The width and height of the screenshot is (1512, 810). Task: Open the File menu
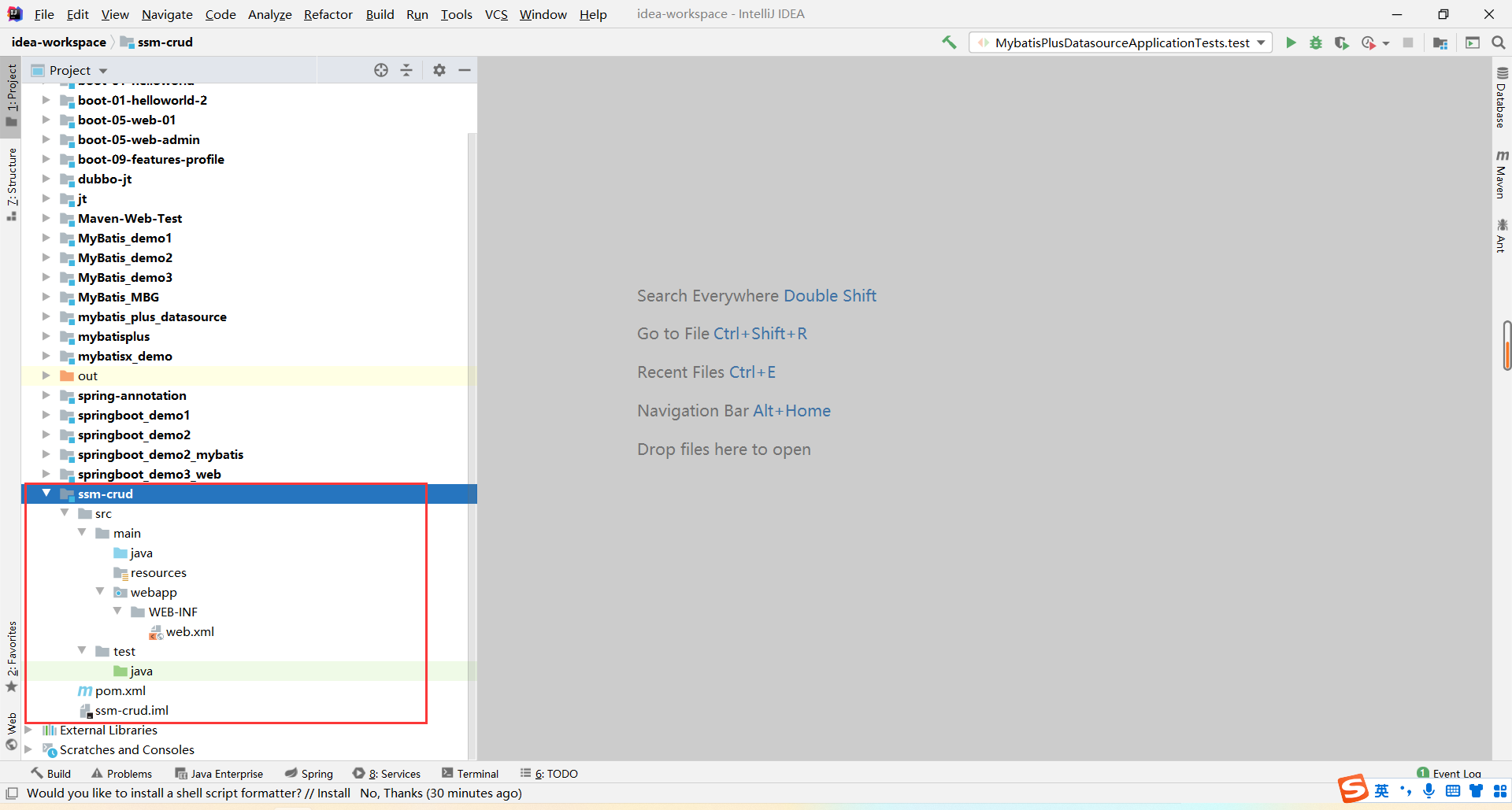(x=44, y=14)
